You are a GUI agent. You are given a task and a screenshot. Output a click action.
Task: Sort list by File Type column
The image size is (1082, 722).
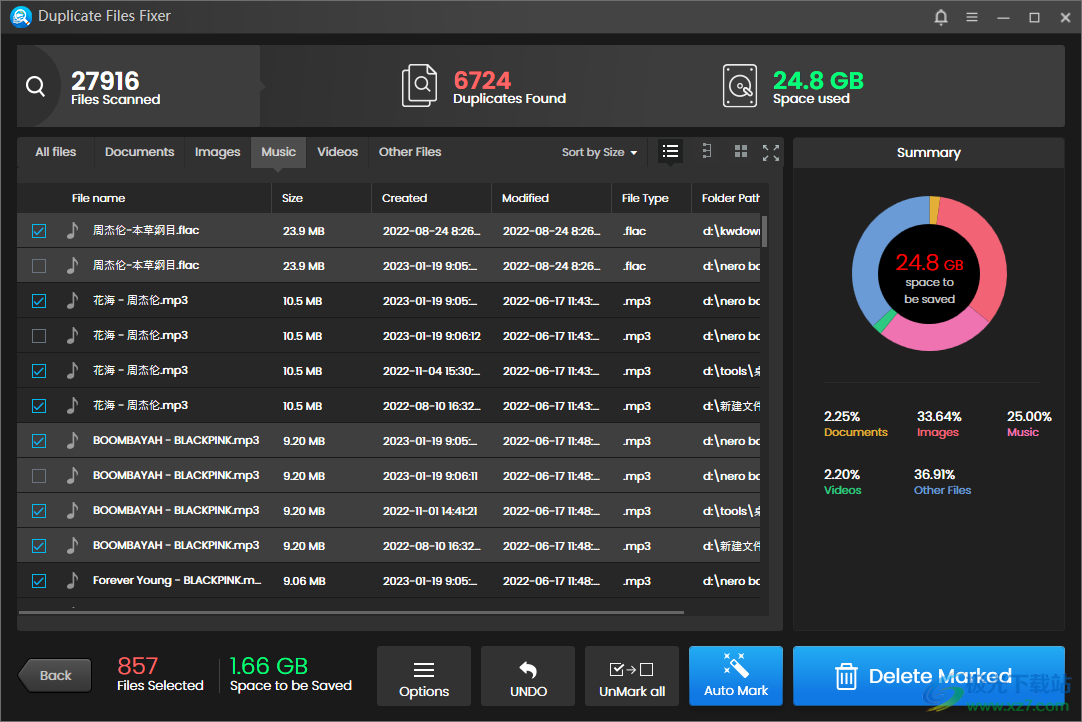[x=645, y=198]
